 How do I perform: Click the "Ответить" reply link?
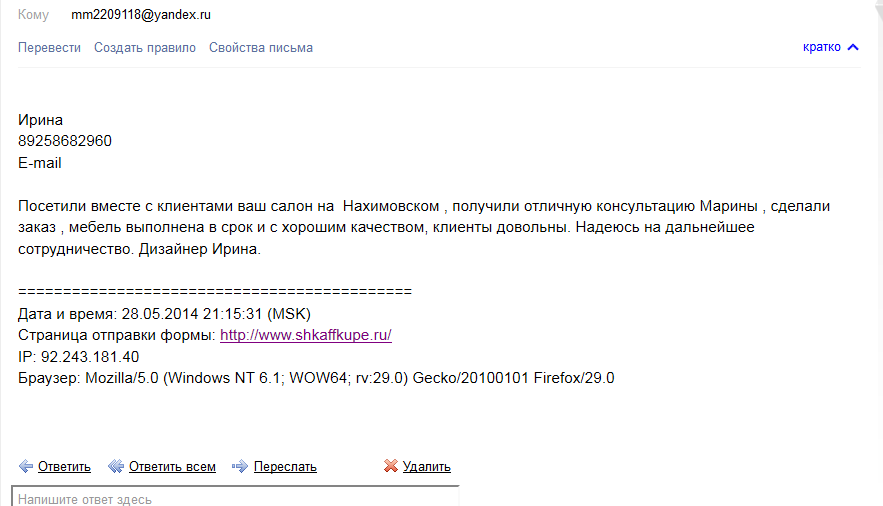pos(64,466)
